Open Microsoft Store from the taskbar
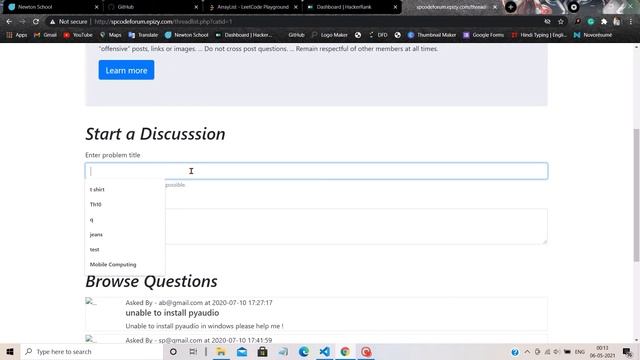The width and height of the screenshot is (640, 360). pos(262,351)
